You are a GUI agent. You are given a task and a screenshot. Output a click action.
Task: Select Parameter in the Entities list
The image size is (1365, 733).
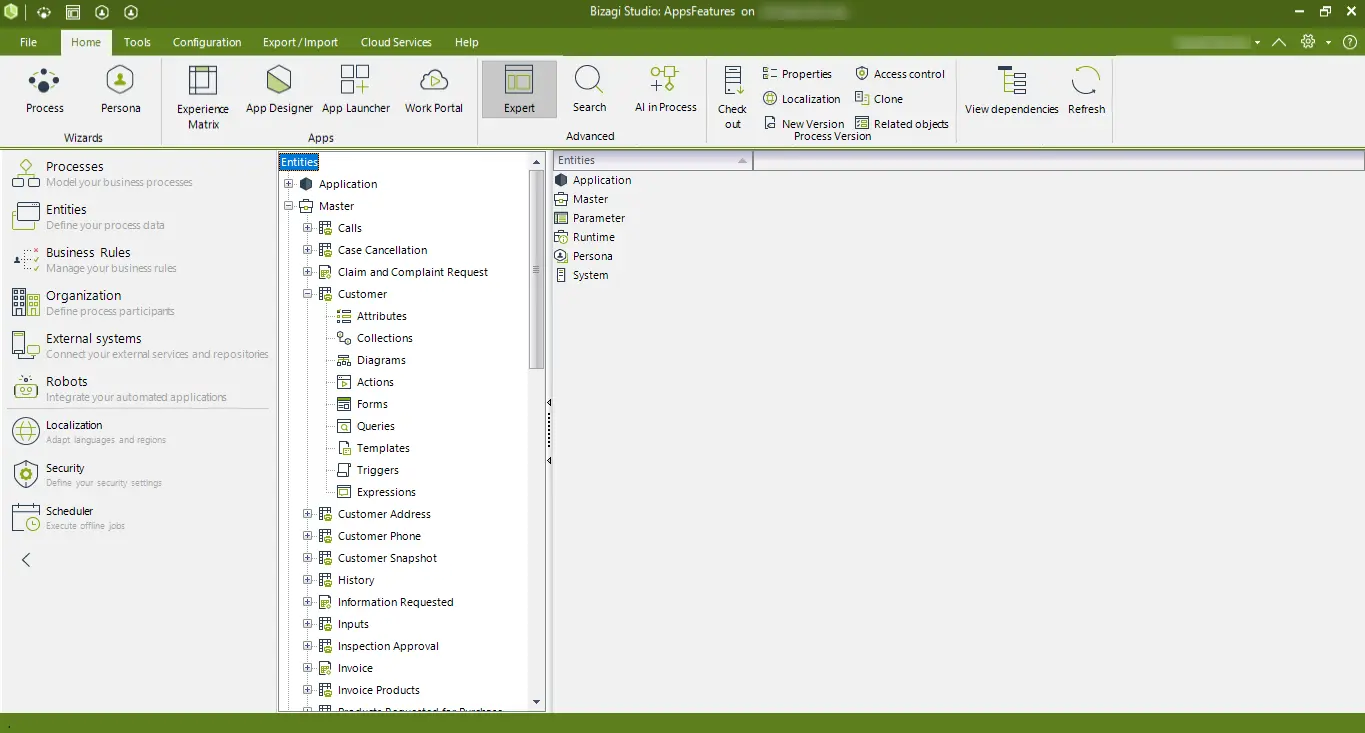coord(598,218)
